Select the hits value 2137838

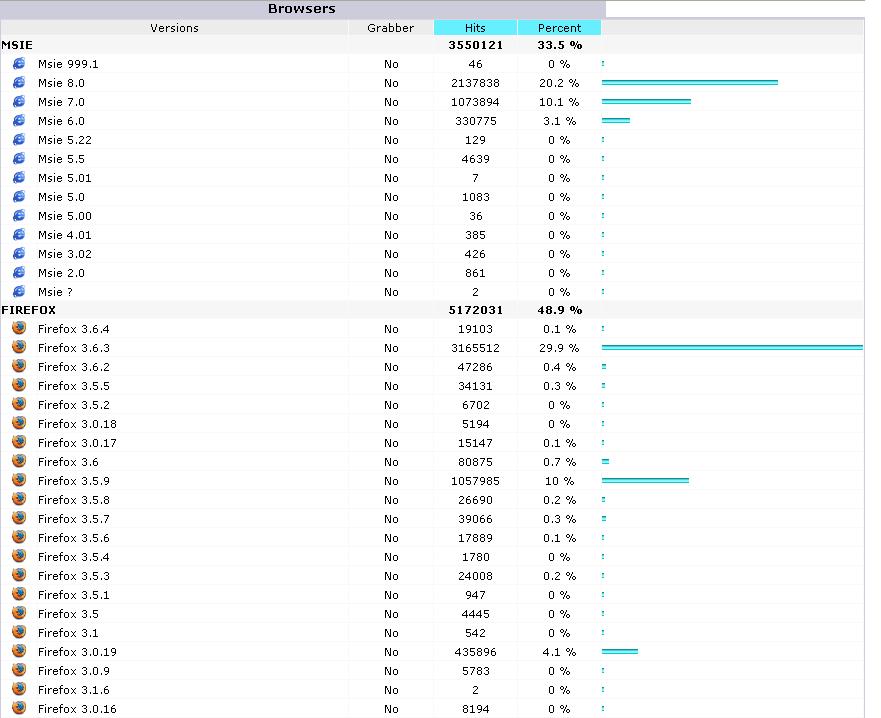475,83
